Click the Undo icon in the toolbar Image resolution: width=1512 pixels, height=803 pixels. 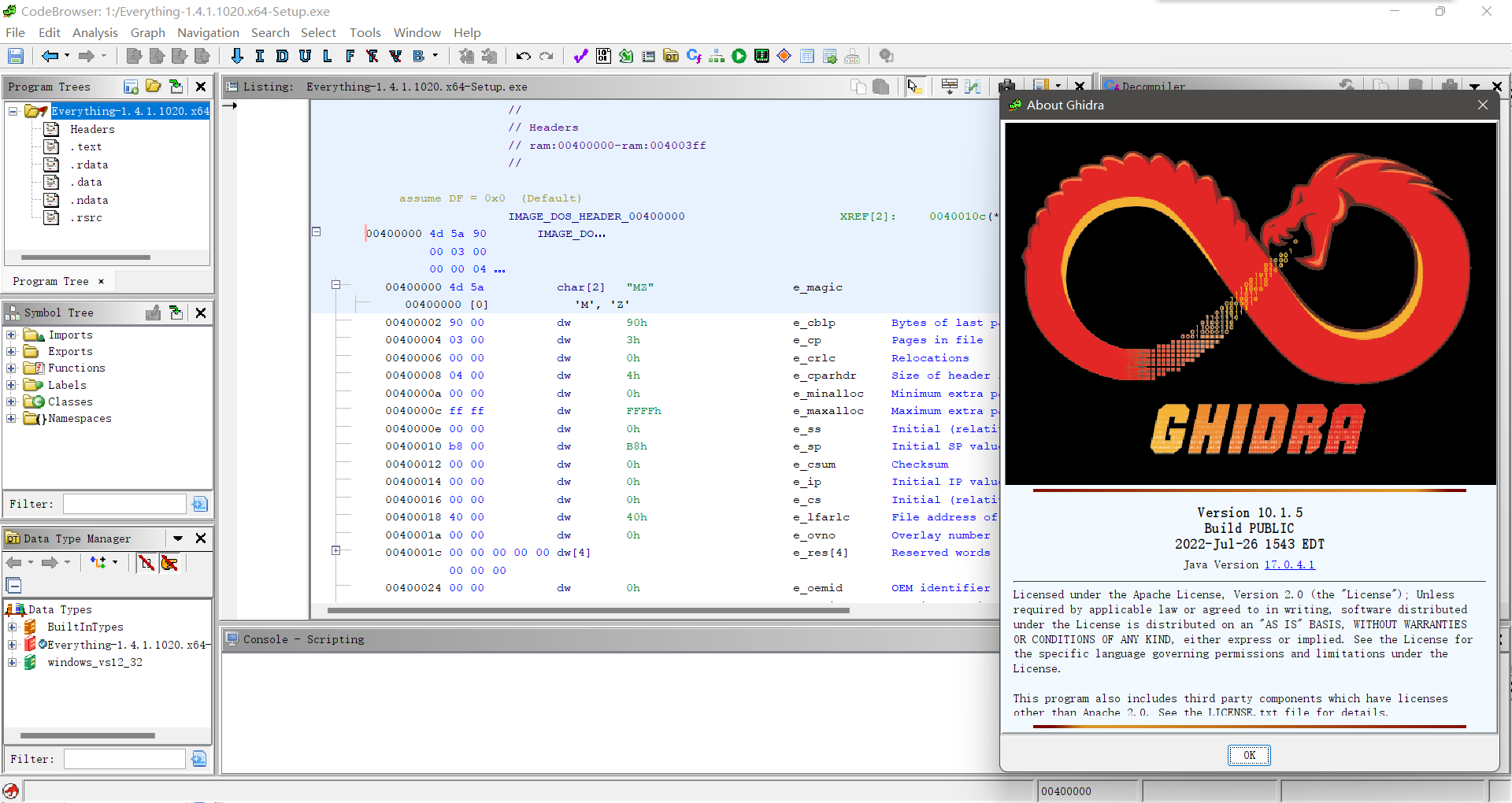pyautogui.click(x=522, y=56)
